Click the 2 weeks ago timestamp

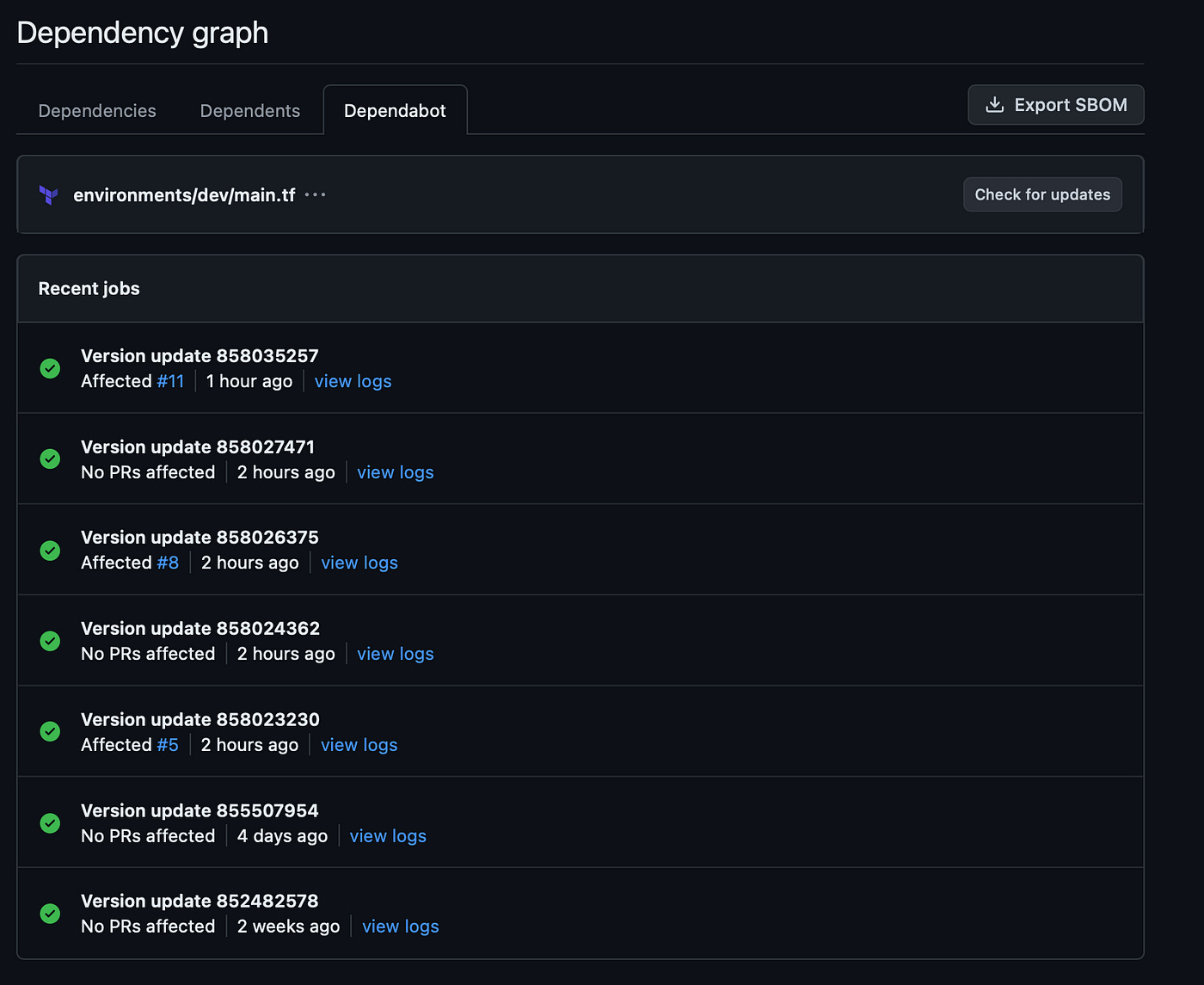point(288,927)
